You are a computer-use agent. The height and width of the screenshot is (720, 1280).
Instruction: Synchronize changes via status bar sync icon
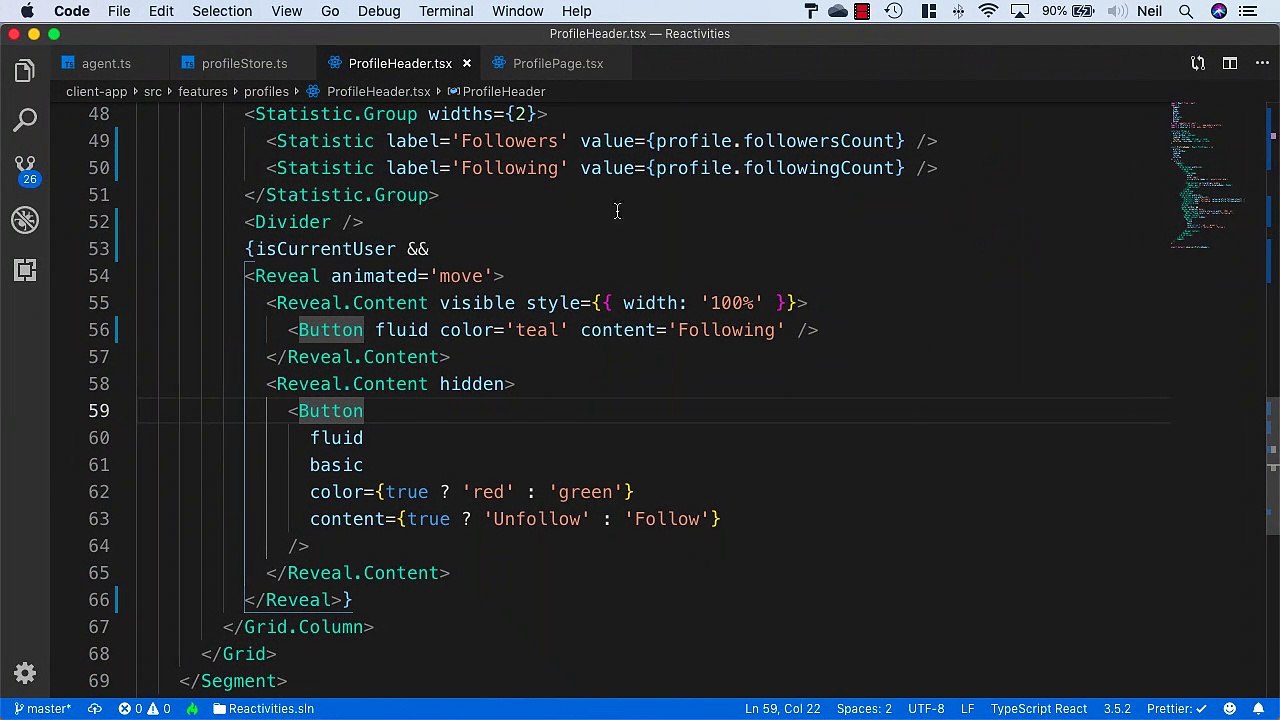(x=95, y=708)
